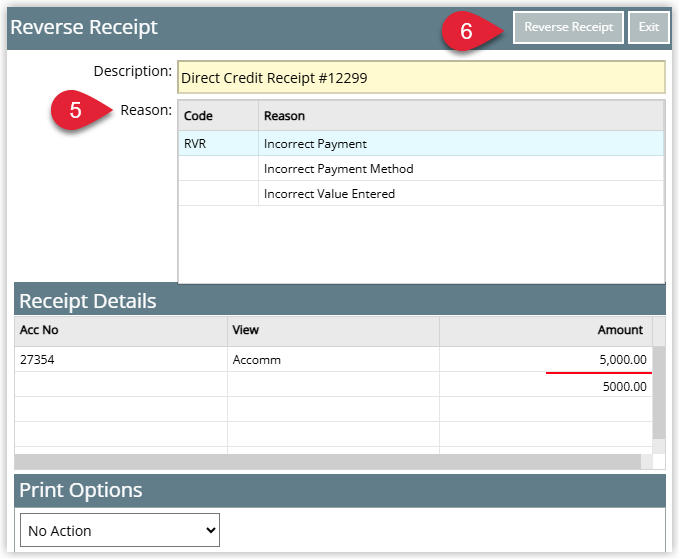Click the Acc No column header
The image size is (680, 560).
[121, 331]
